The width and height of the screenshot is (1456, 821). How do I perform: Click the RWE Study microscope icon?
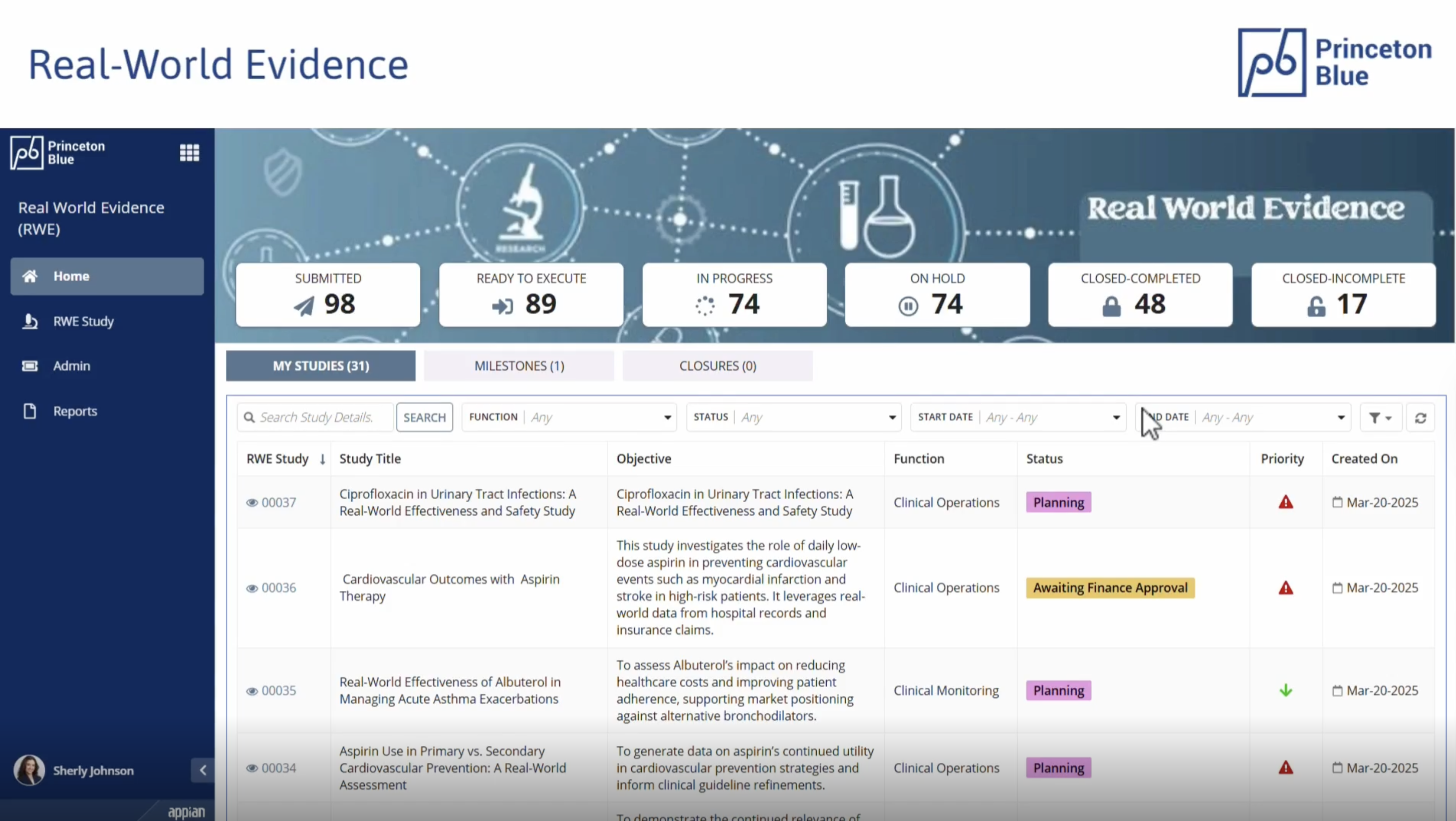click(30, 321)
